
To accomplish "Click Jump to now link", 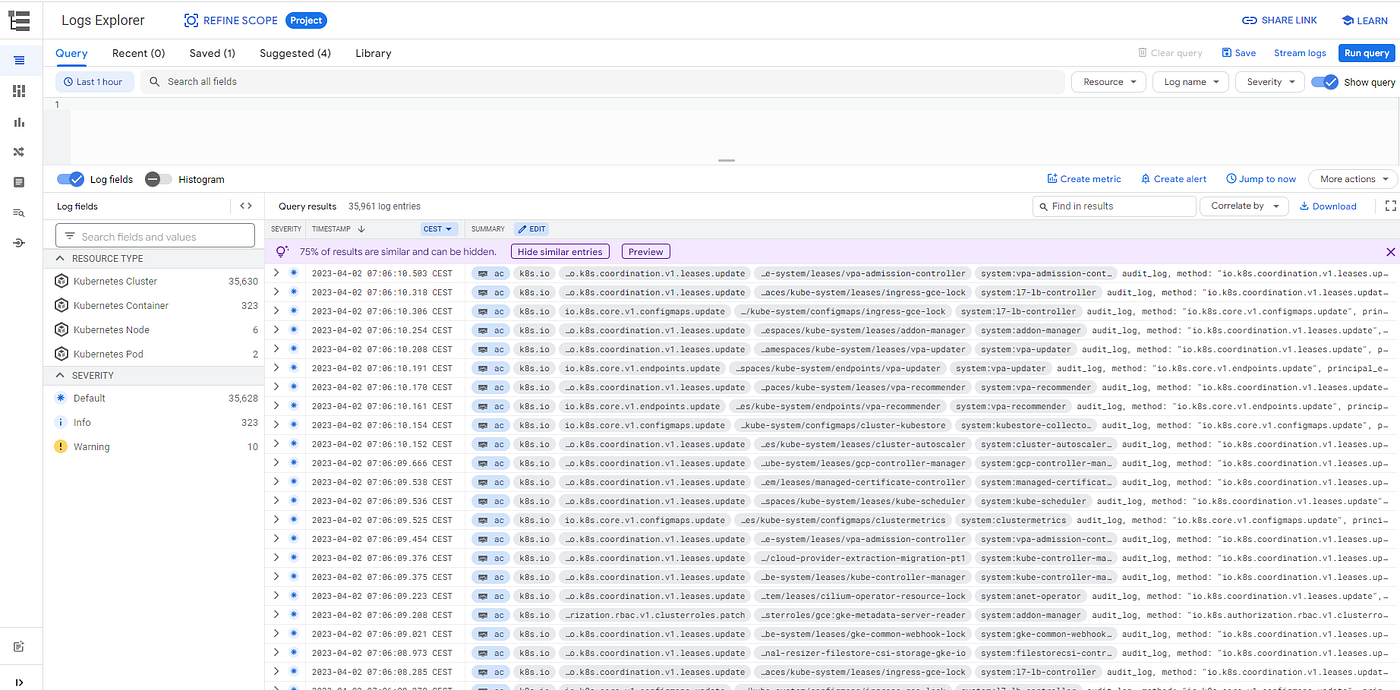I will [x=1261, y=179].
